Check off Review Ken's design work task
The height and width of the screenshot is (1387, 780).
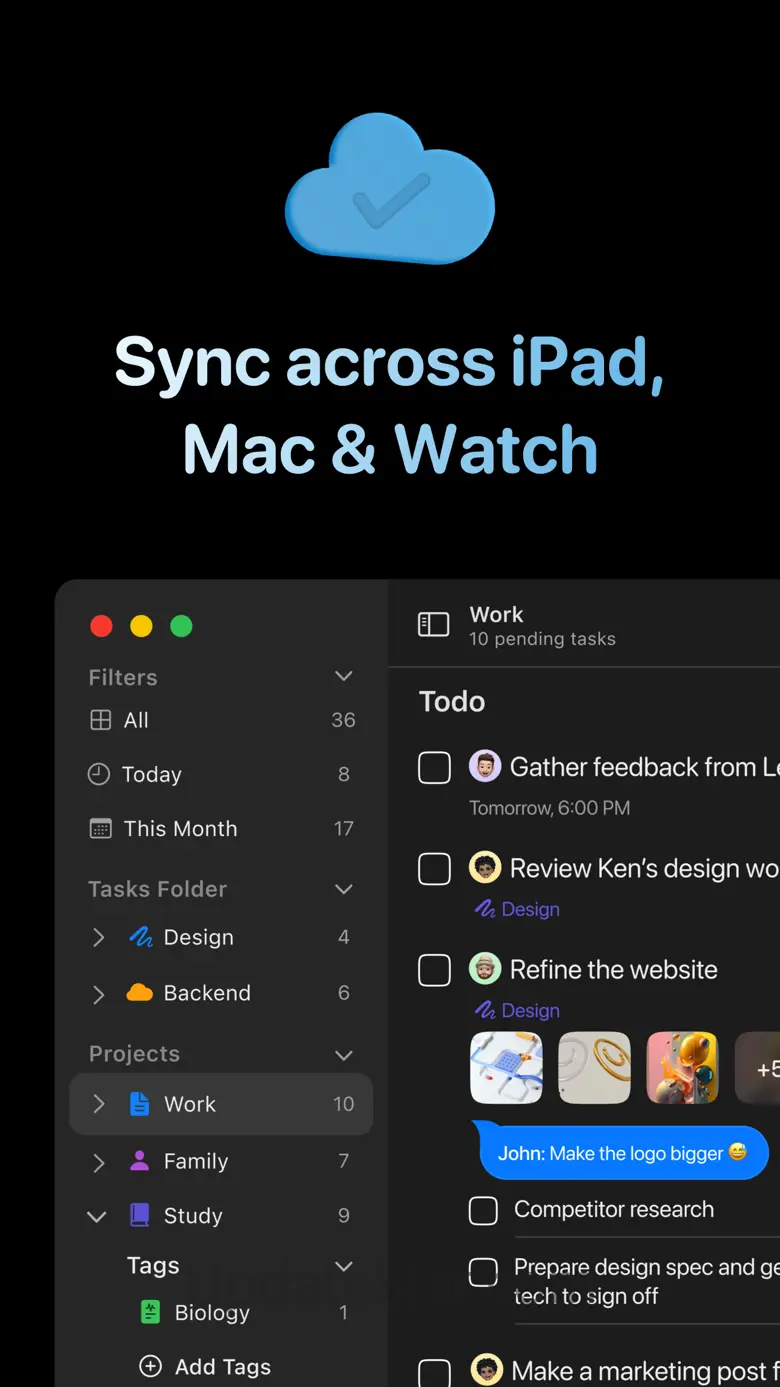434,868
